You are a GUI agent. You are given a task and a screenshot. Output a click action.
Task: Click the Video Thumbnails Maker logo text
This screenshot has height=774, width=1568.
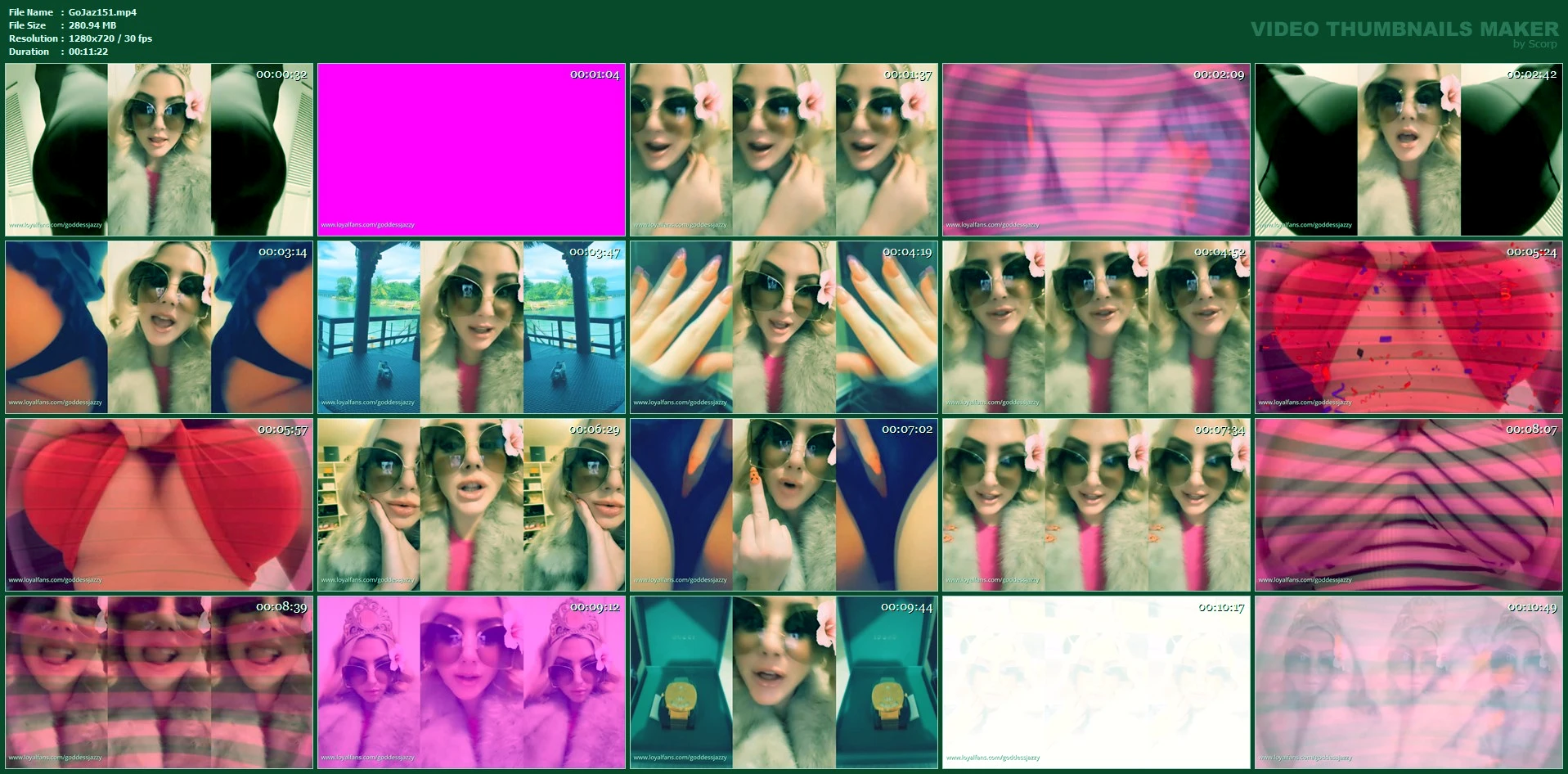click(1404, 29)
